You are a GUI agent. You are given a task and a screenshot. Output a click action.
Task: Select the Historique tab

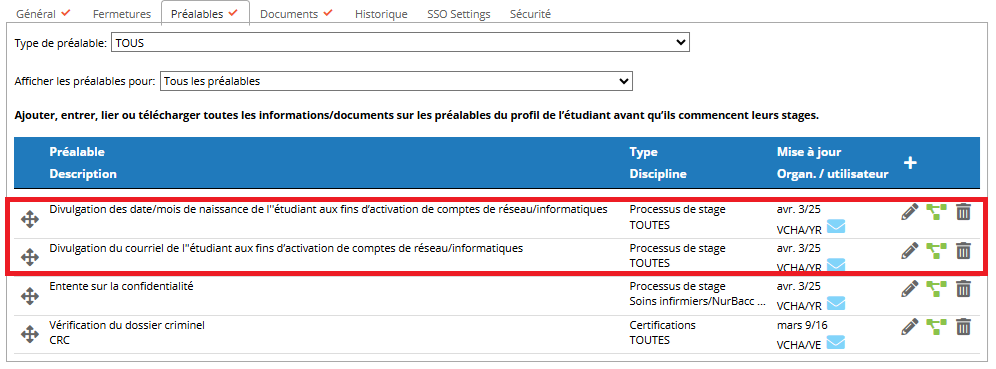pos(381,13)
